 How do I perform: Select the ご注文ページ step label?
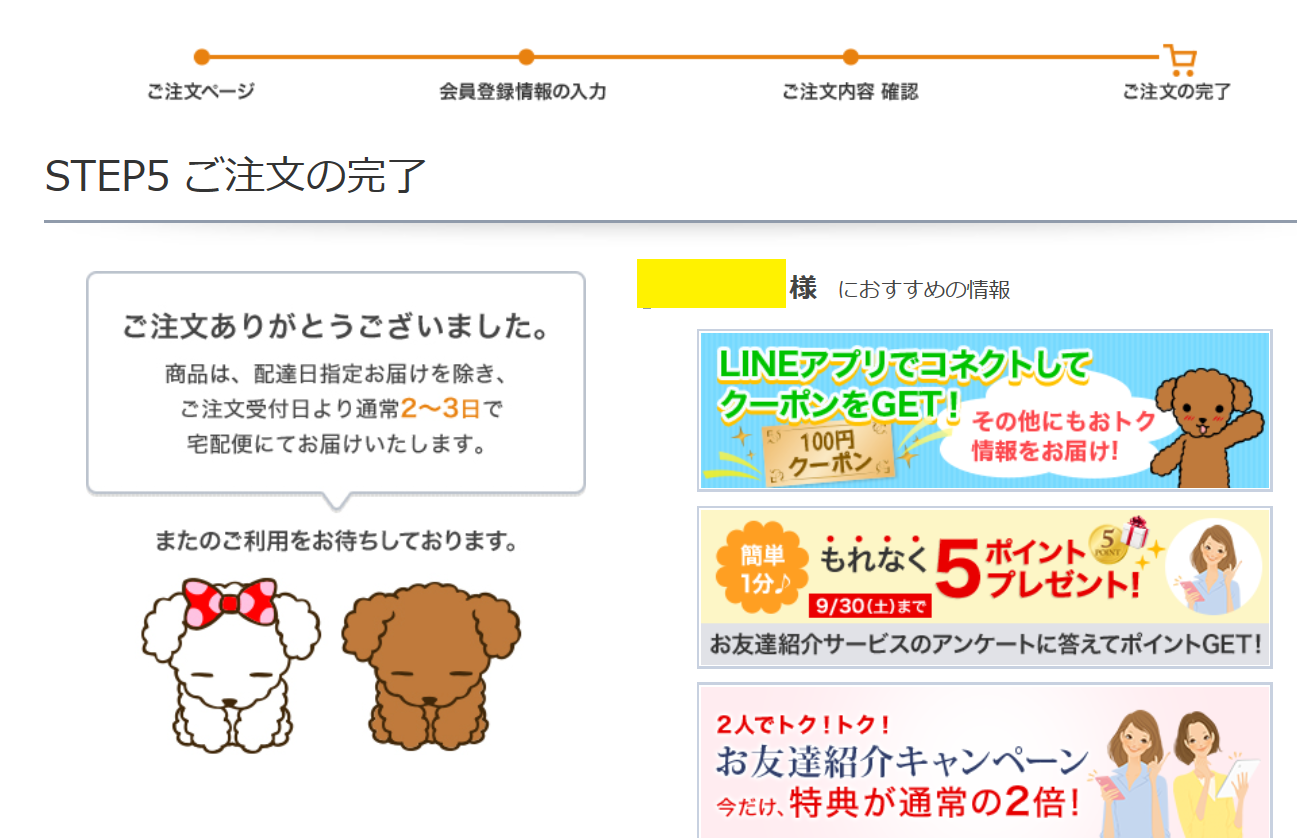click(x=201, y=92)
